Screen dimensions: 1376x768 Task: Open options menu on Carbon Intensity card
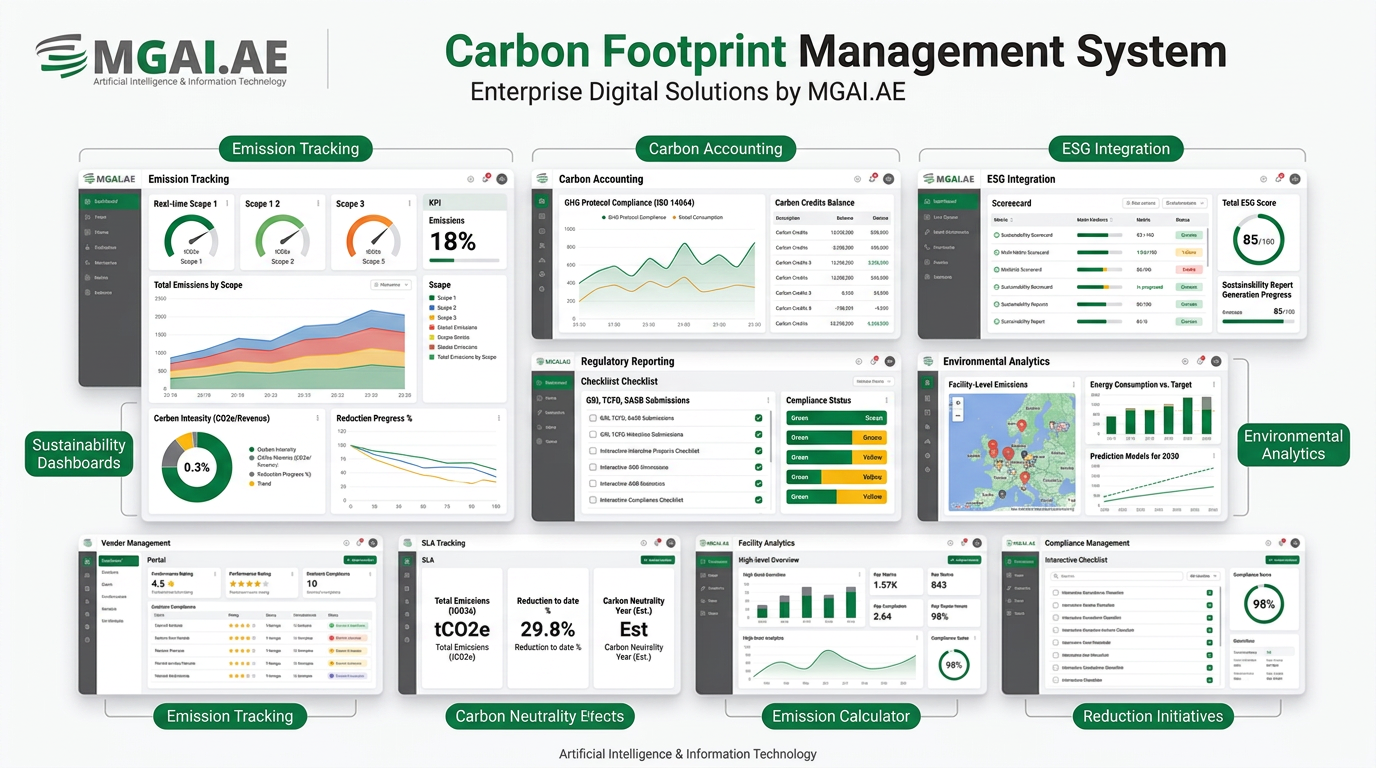(318, 418)
